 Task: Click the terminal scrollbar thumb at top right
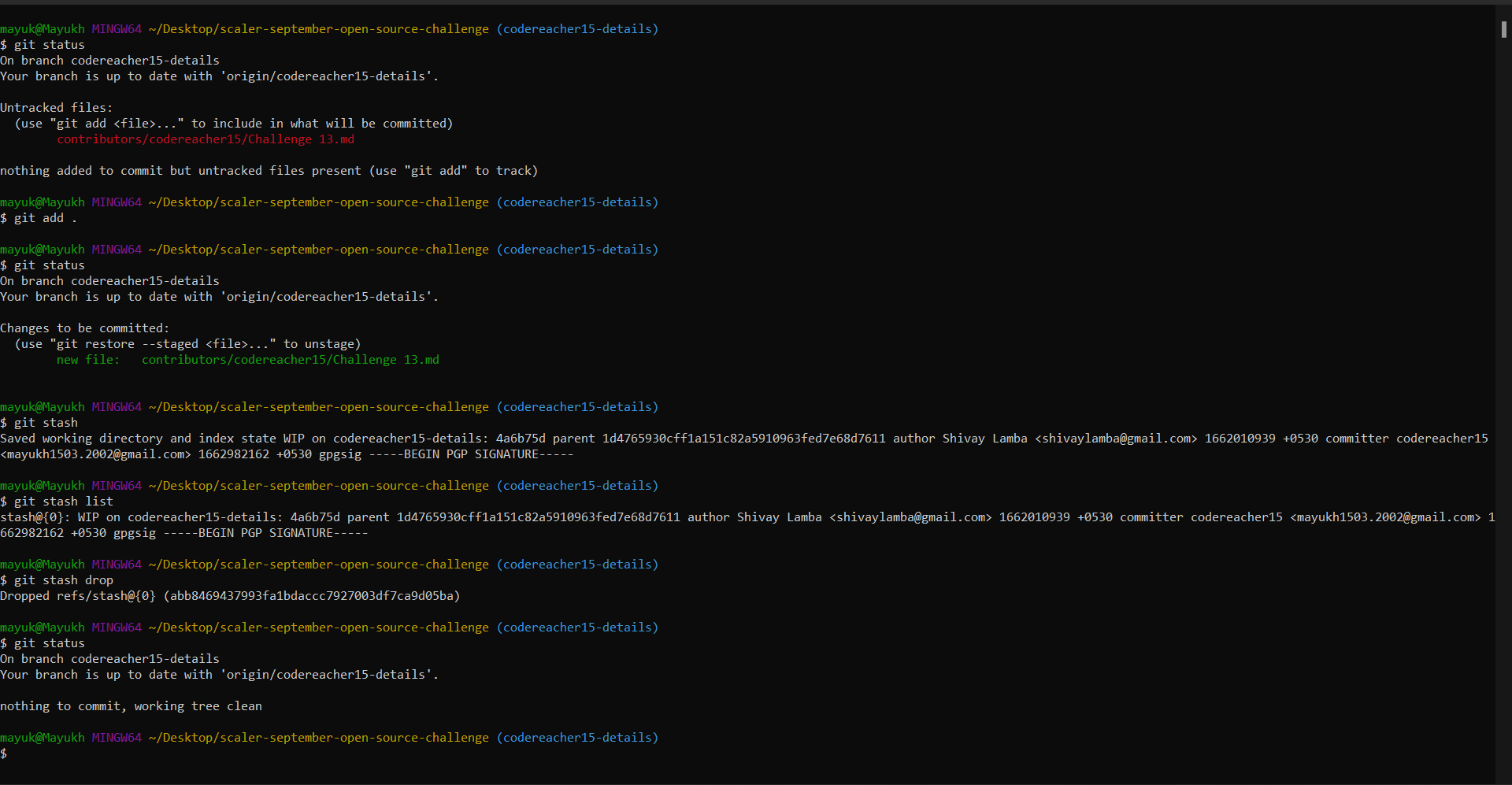coord(1503,29)
